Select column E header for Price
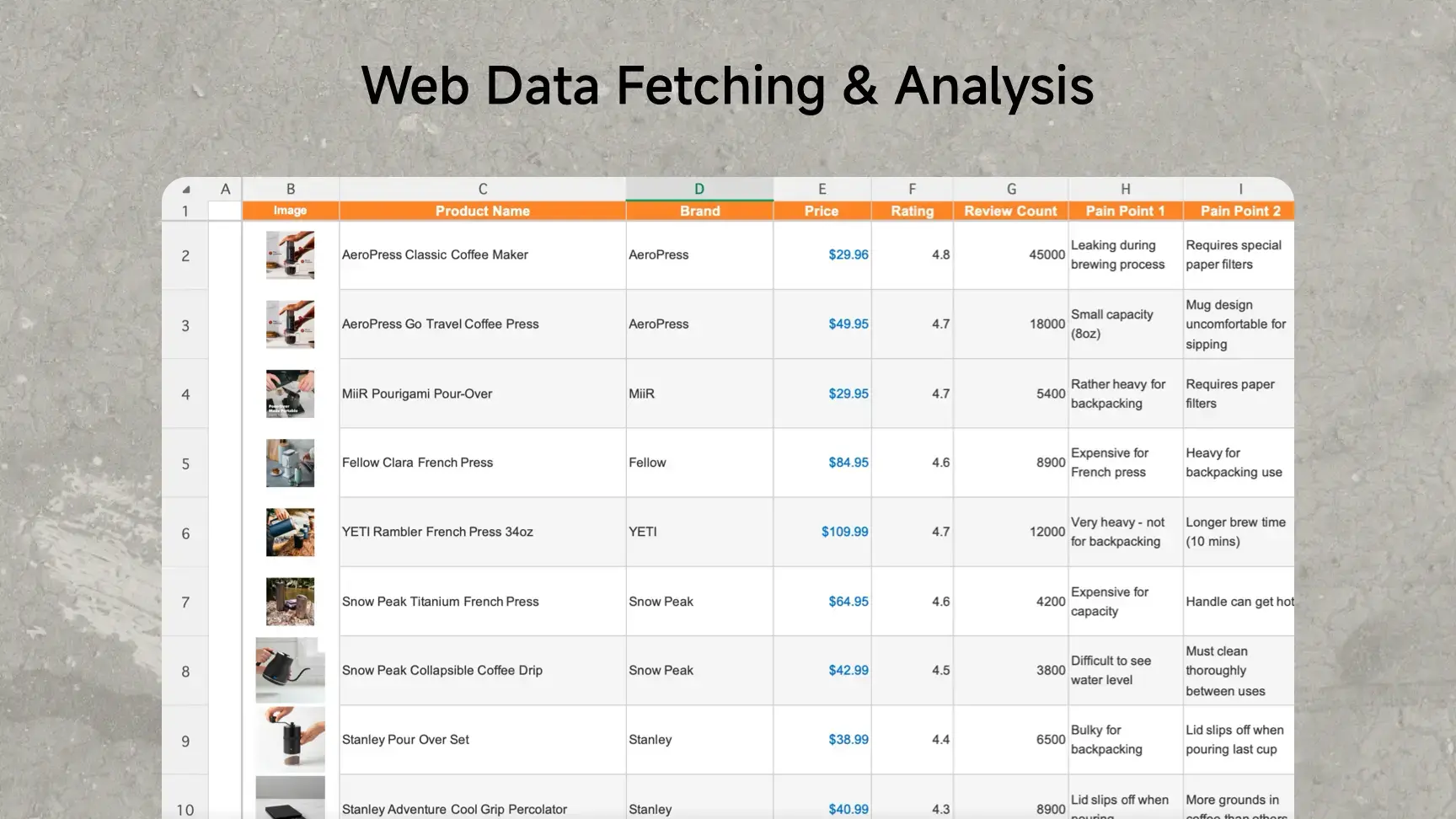This screenshot has height=819, width=1456. pos(822,189)
